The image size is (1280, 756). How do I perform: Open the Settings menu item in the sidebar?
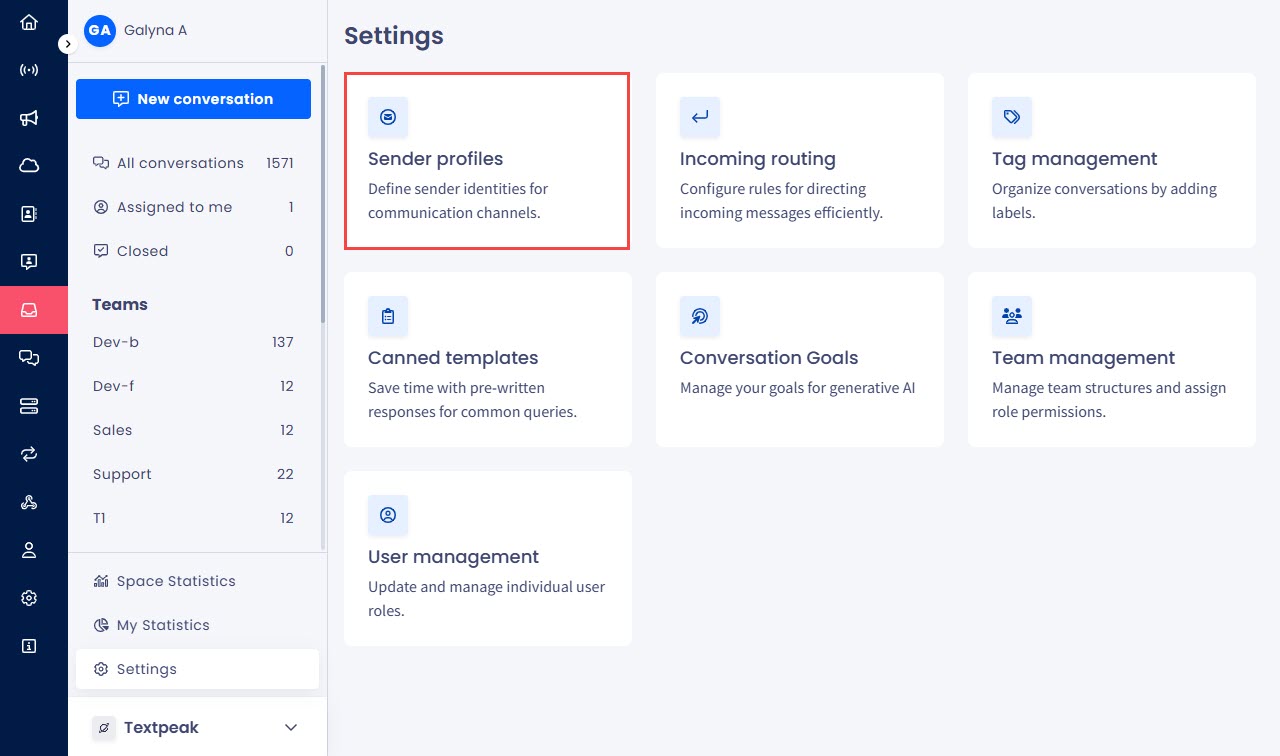(197, 669)
